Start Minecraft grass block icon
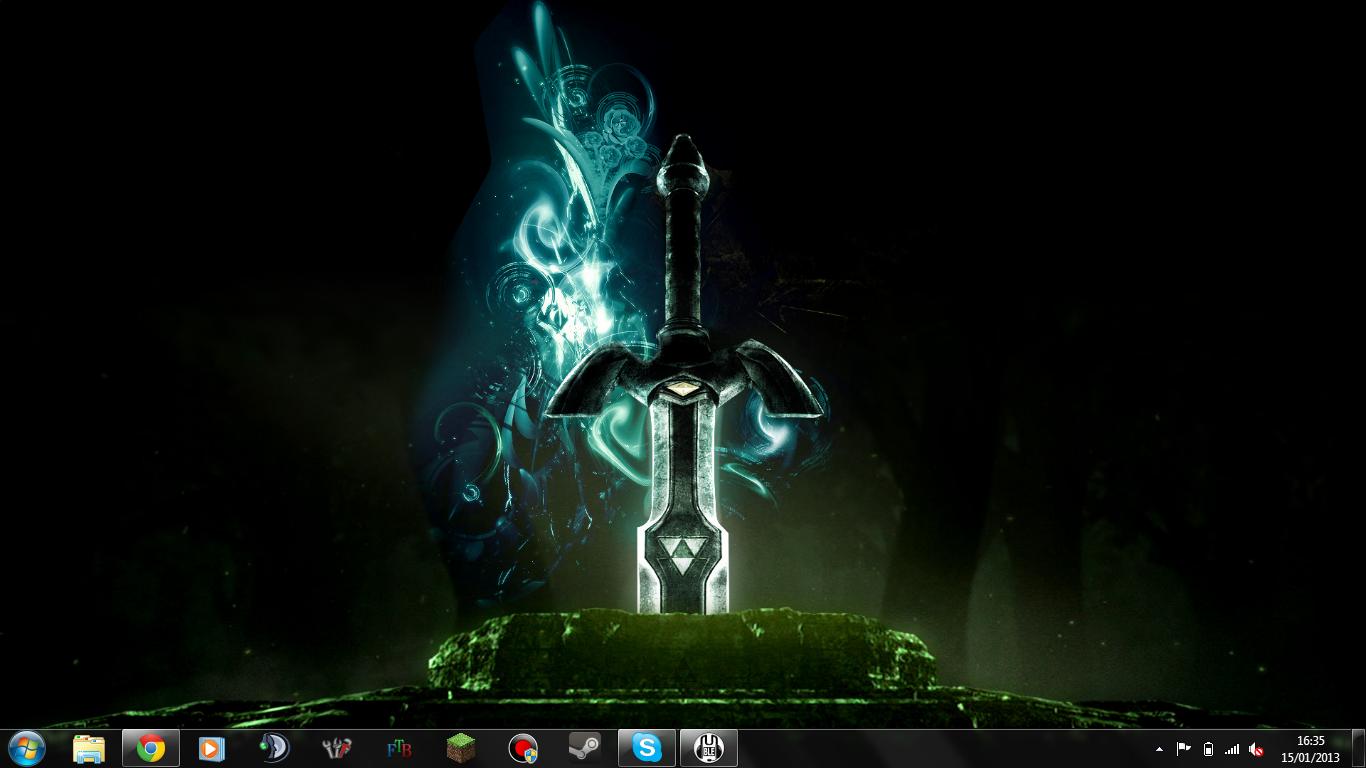The image size is (1366, 768). (x=461, y=748)
